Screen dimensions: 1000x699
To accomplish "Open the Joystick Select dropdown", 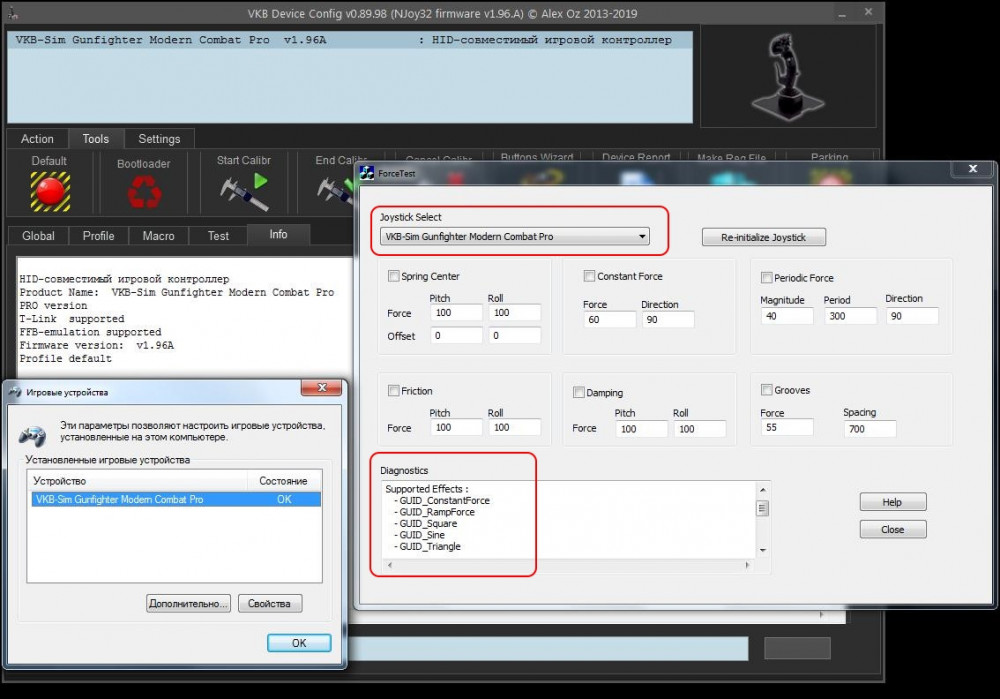I will 642,237.
